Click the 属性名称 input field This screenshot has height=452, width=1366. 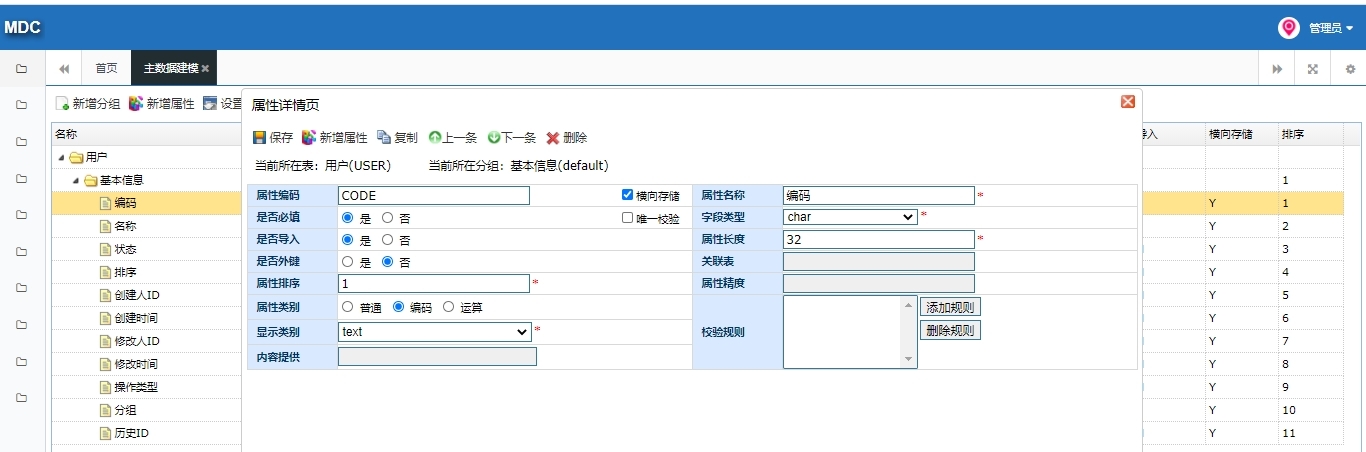pyautogui.click(x=878, y=195)
